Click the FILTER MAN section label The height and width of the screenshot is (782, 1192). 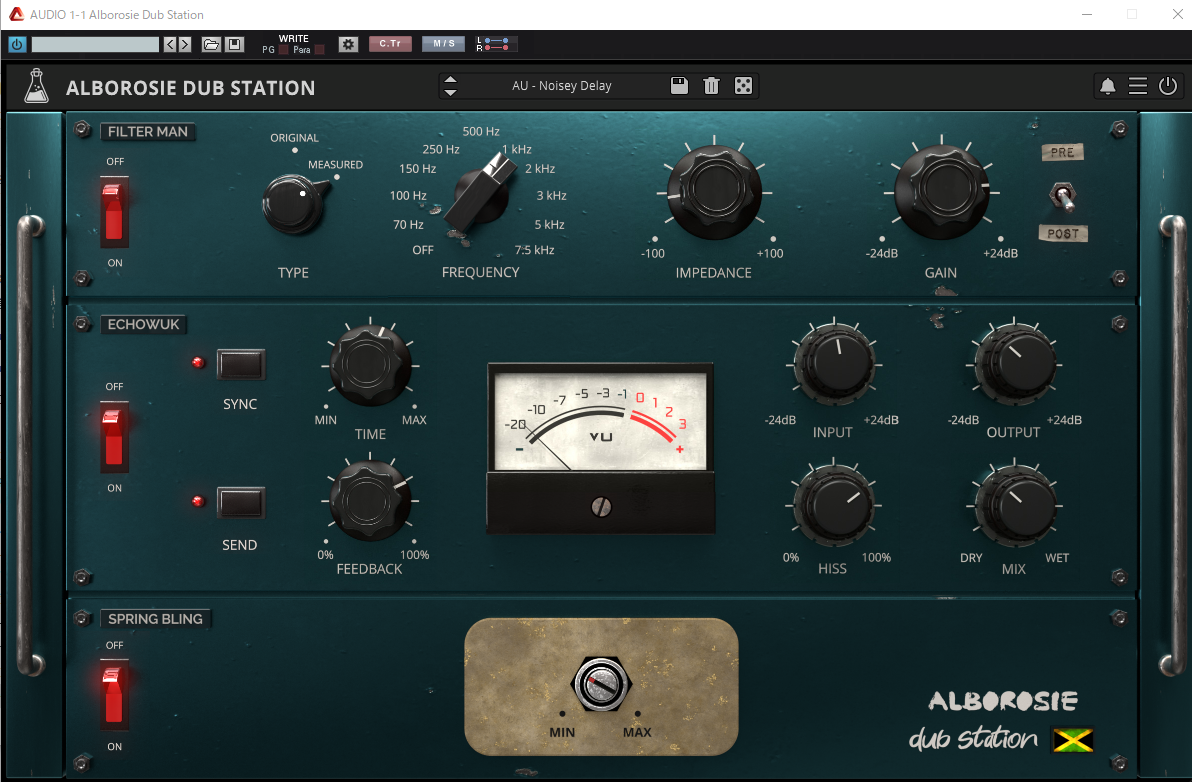[x=147, y=131]
